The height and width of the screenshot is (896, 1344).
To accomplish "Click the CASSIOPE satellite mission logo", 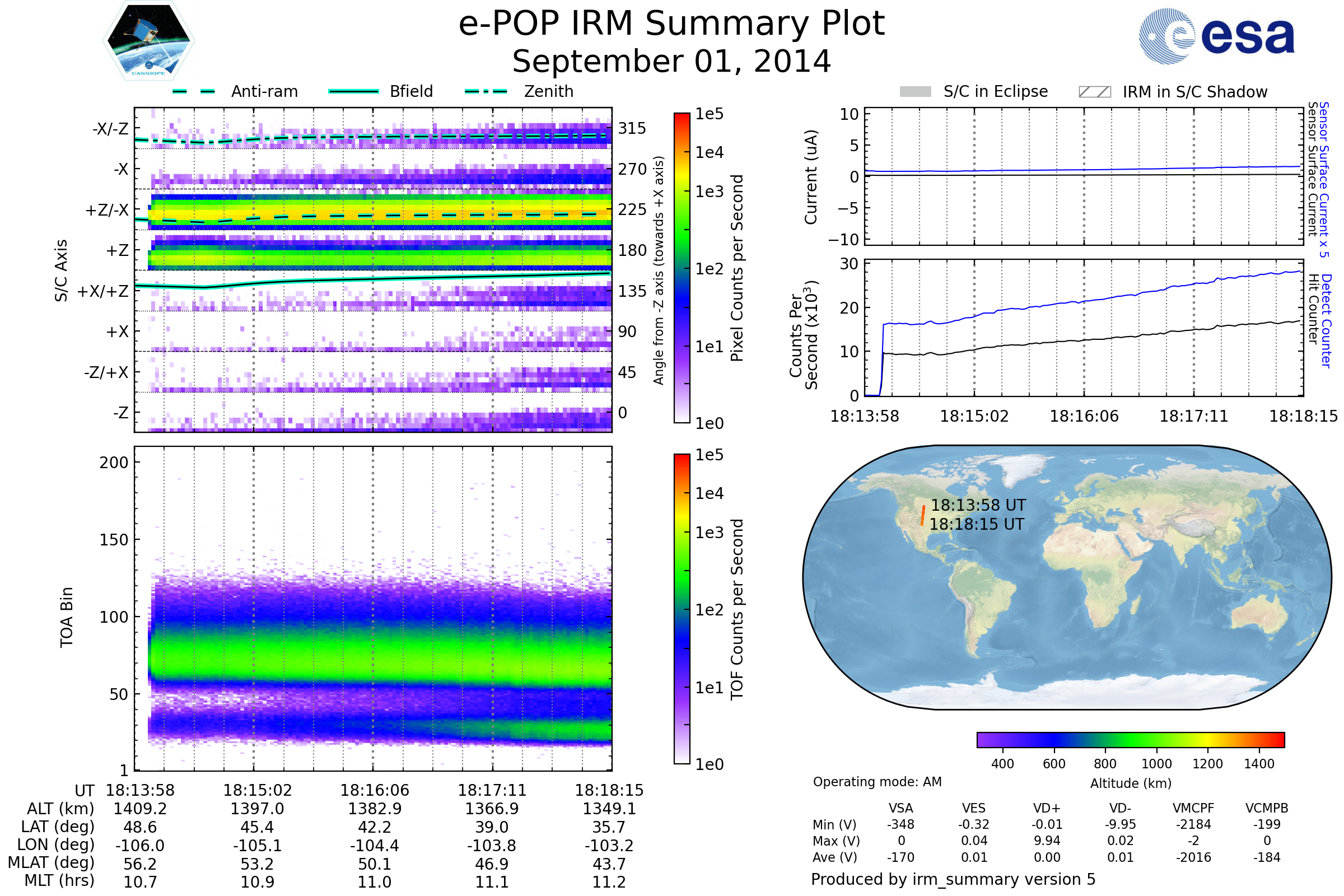I will (148, 41).
